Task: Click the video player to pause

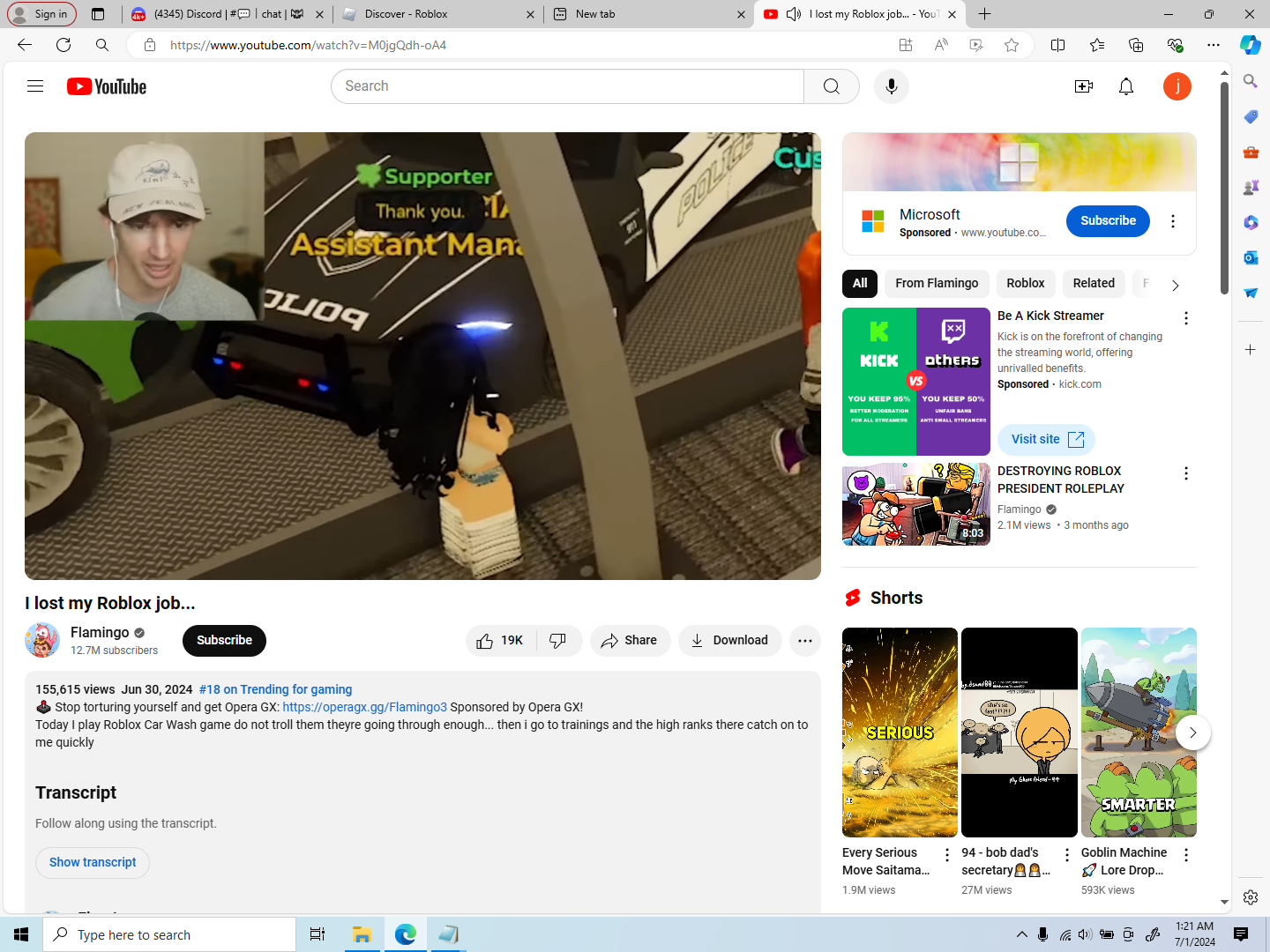Action: tap(422, 356)
